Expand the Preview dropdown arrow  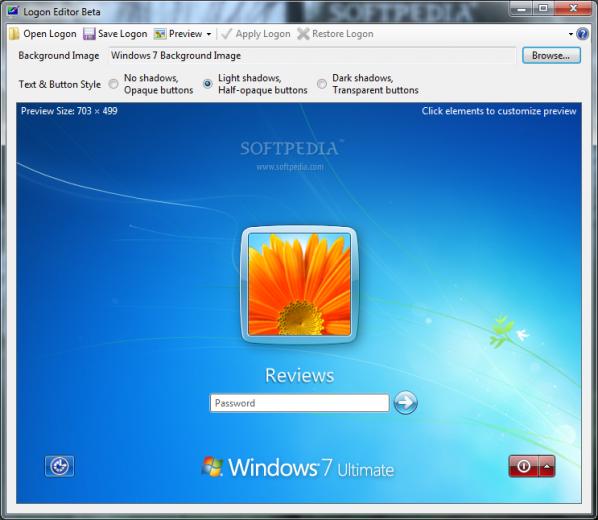pos(209,34)
